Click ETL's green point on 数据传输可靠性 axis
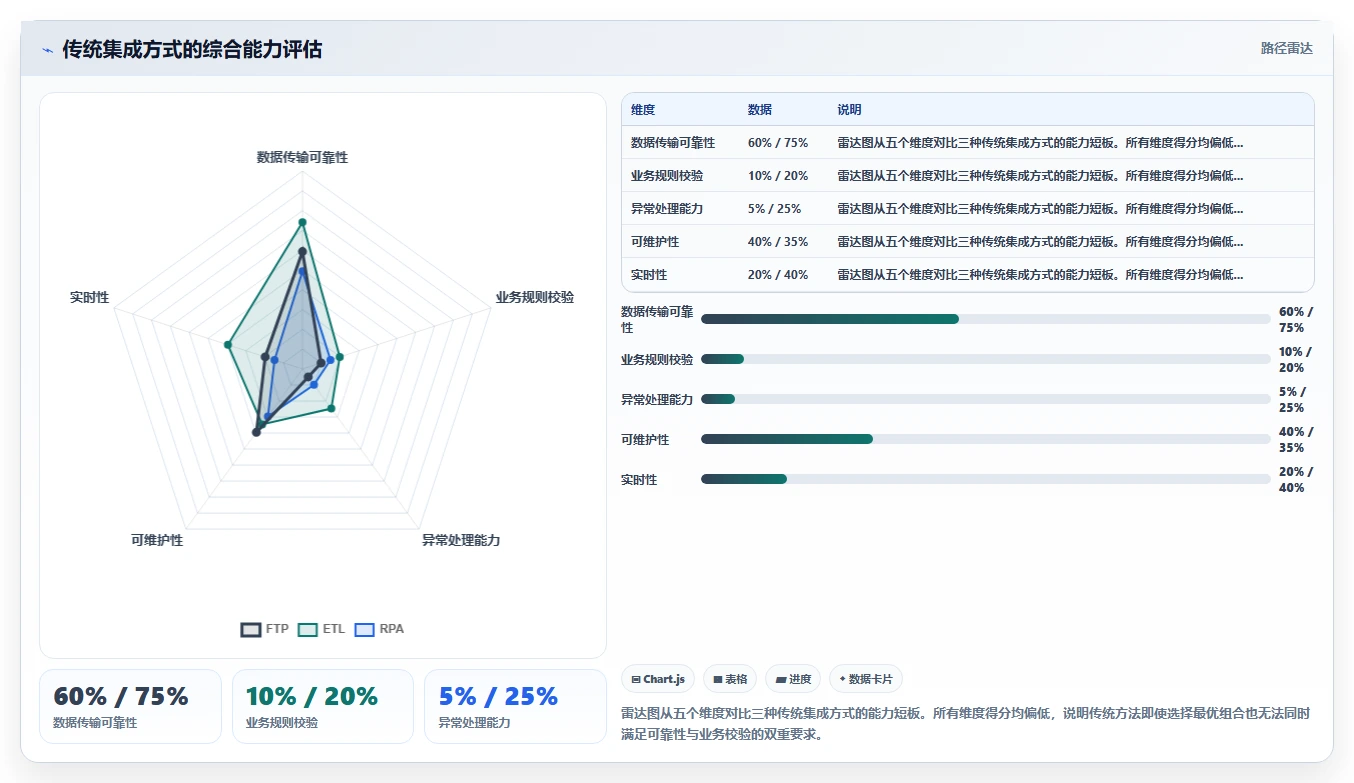1354x783 pixels. coord(302,222)
